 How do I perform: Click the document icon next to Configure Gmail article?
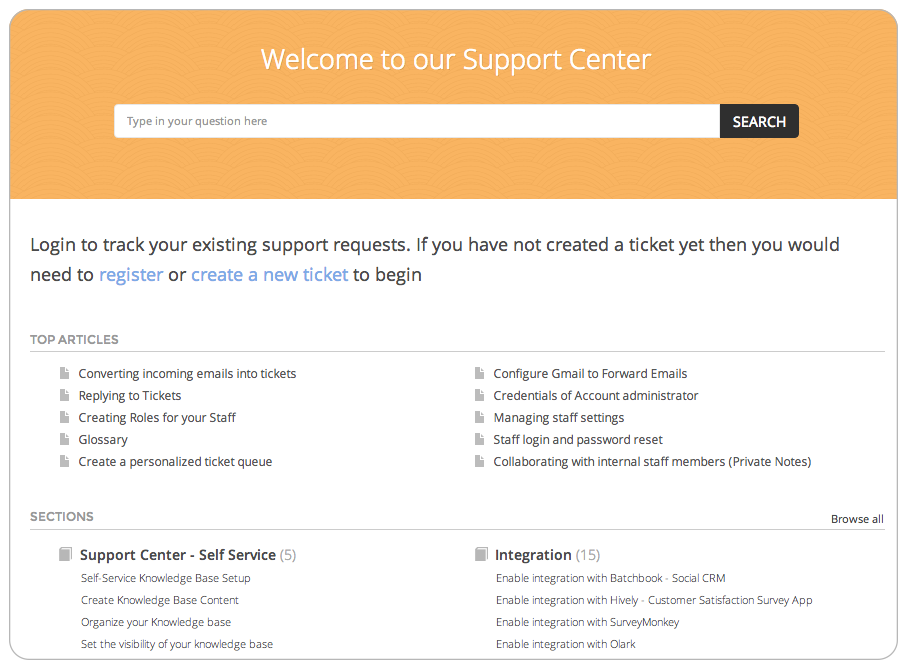pos(481,373)
